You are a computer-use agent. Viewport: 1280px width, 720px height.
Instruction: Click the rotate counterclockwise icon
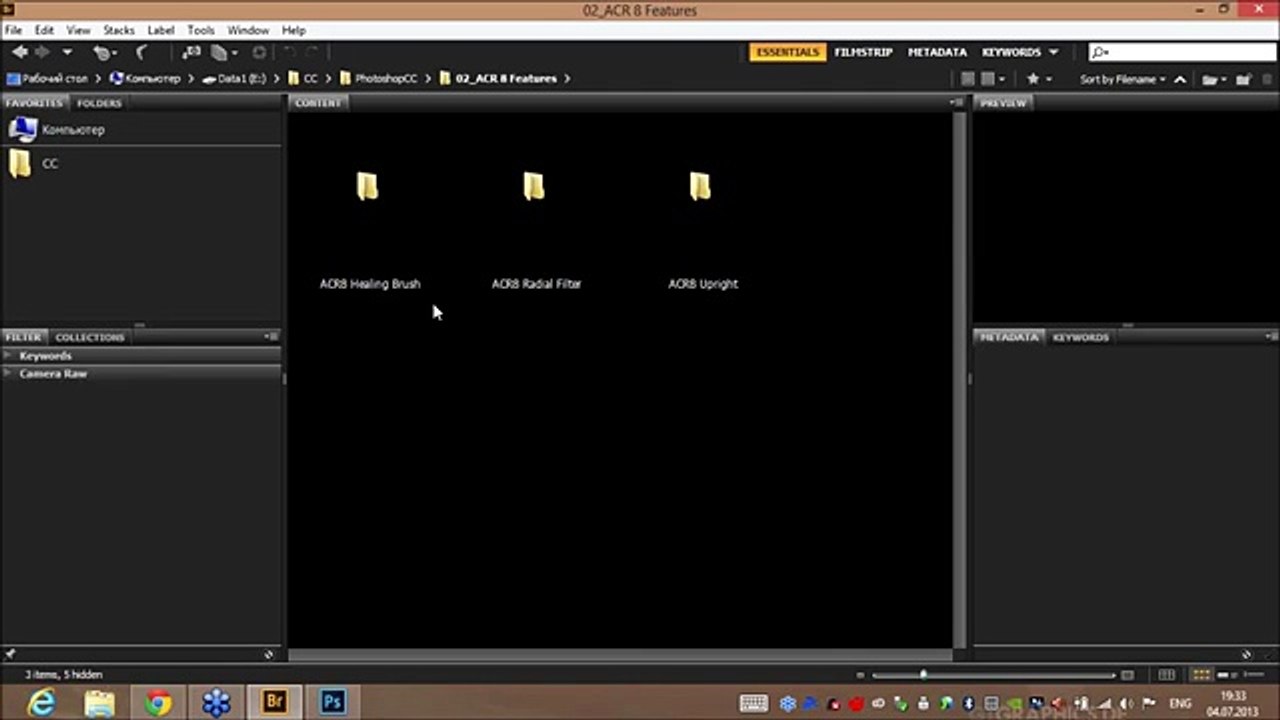click(x=290, y=52)
